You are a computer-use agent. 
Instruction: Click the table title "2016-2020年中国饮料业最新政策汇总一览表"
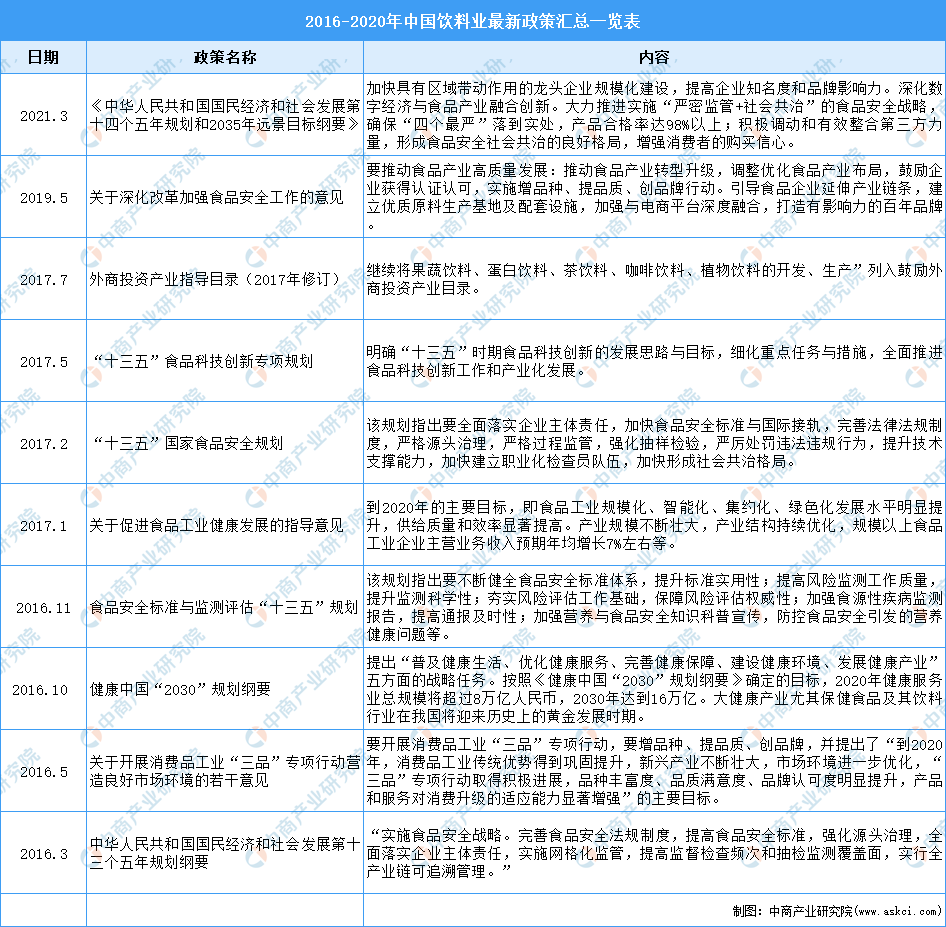(472, 22)
